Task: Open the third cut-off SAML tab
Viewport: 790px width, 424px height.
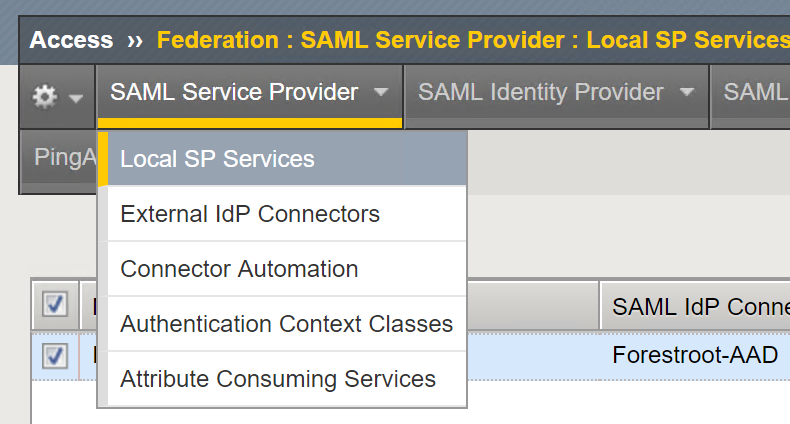Action: (751, 96)
